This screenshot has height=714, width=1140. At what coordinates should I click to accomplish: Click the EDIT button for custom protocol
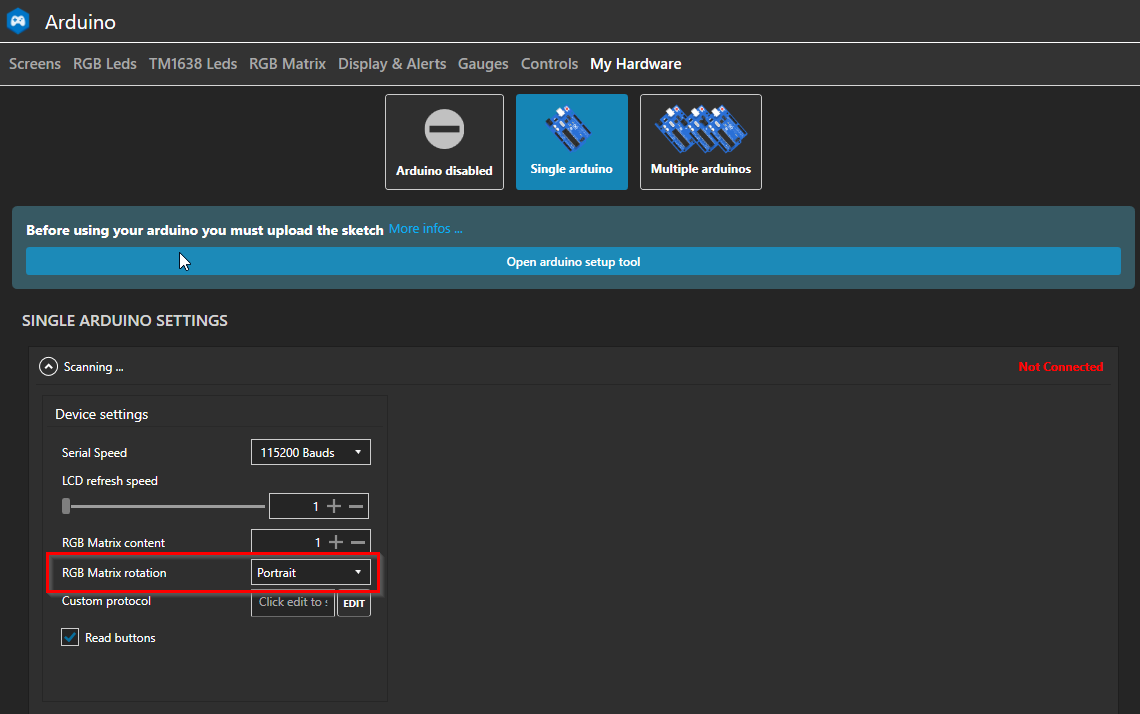pyautogui.click(x=354, y=603)
